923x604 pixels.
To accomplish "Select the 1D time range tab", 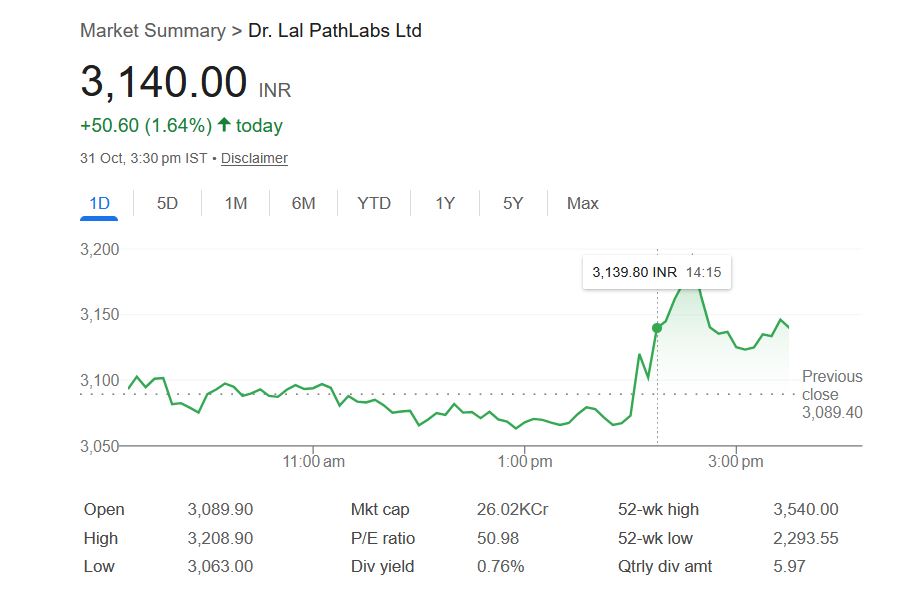I will [99, 203].
